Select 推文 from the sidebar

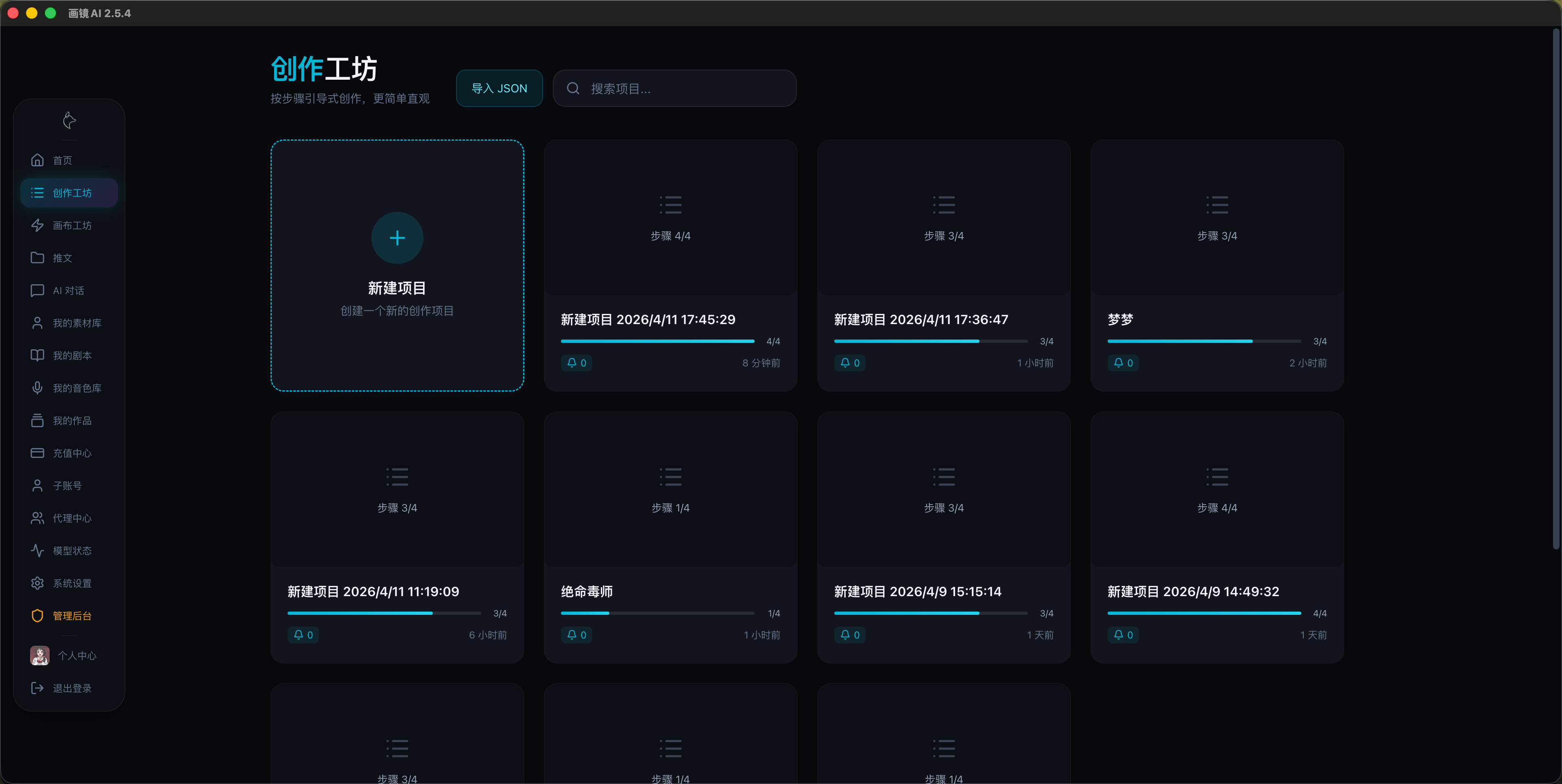(62, 258)
